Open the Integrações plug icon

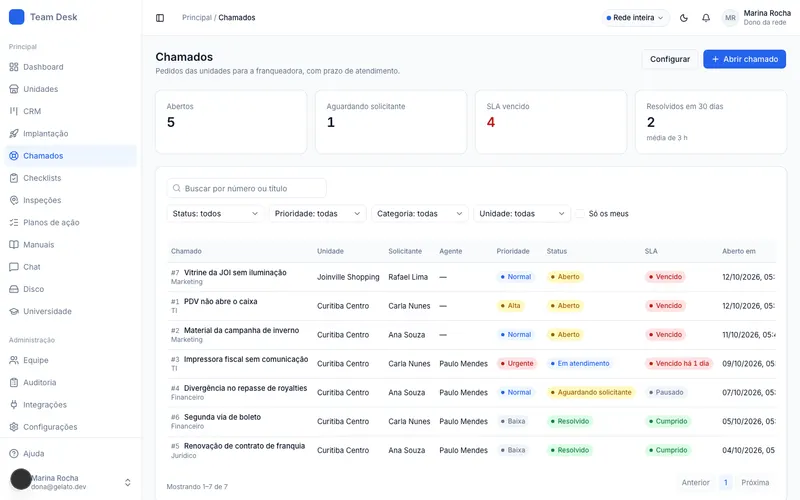14,405
